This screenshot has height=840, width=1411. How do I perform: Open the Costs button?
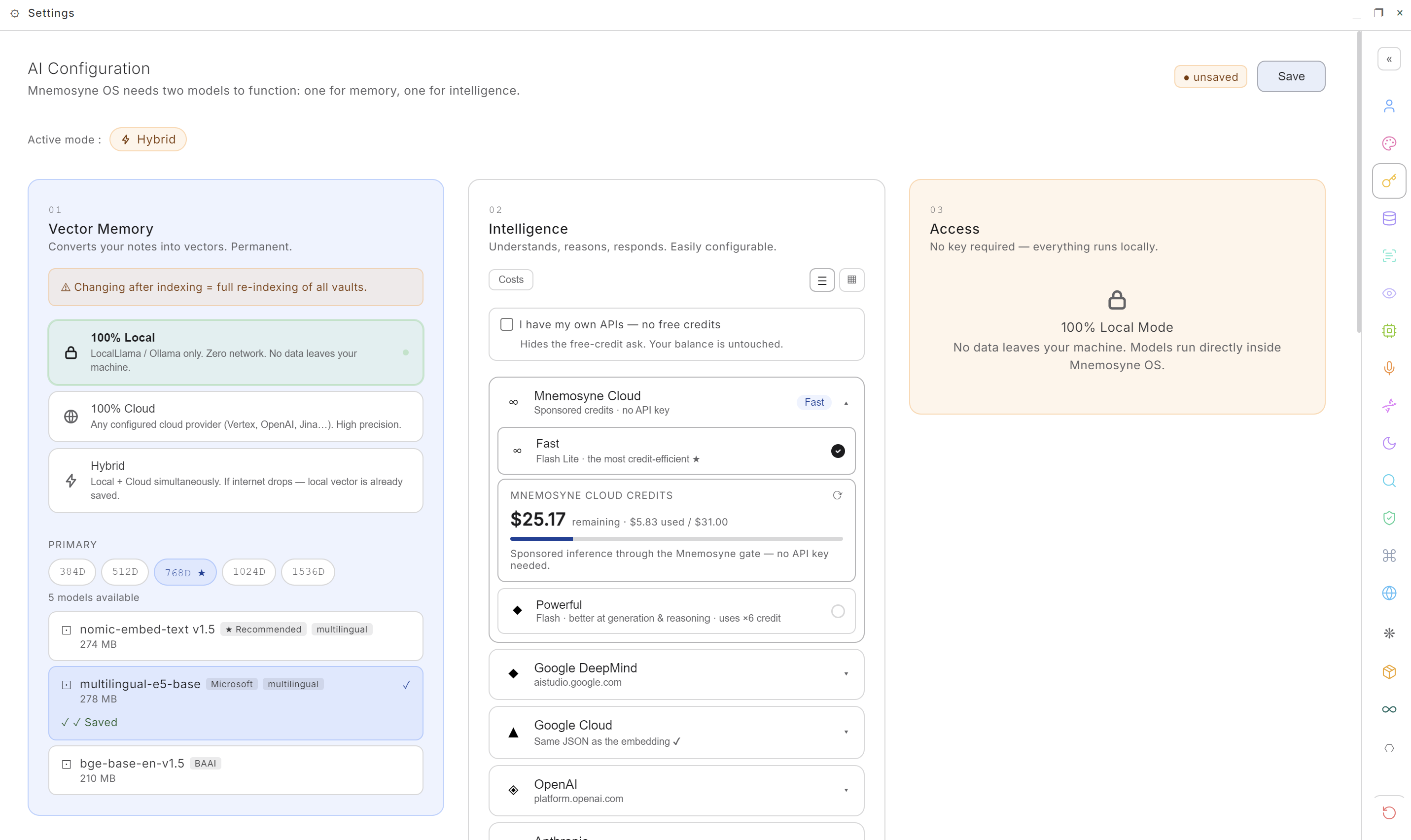coord(511,280)
